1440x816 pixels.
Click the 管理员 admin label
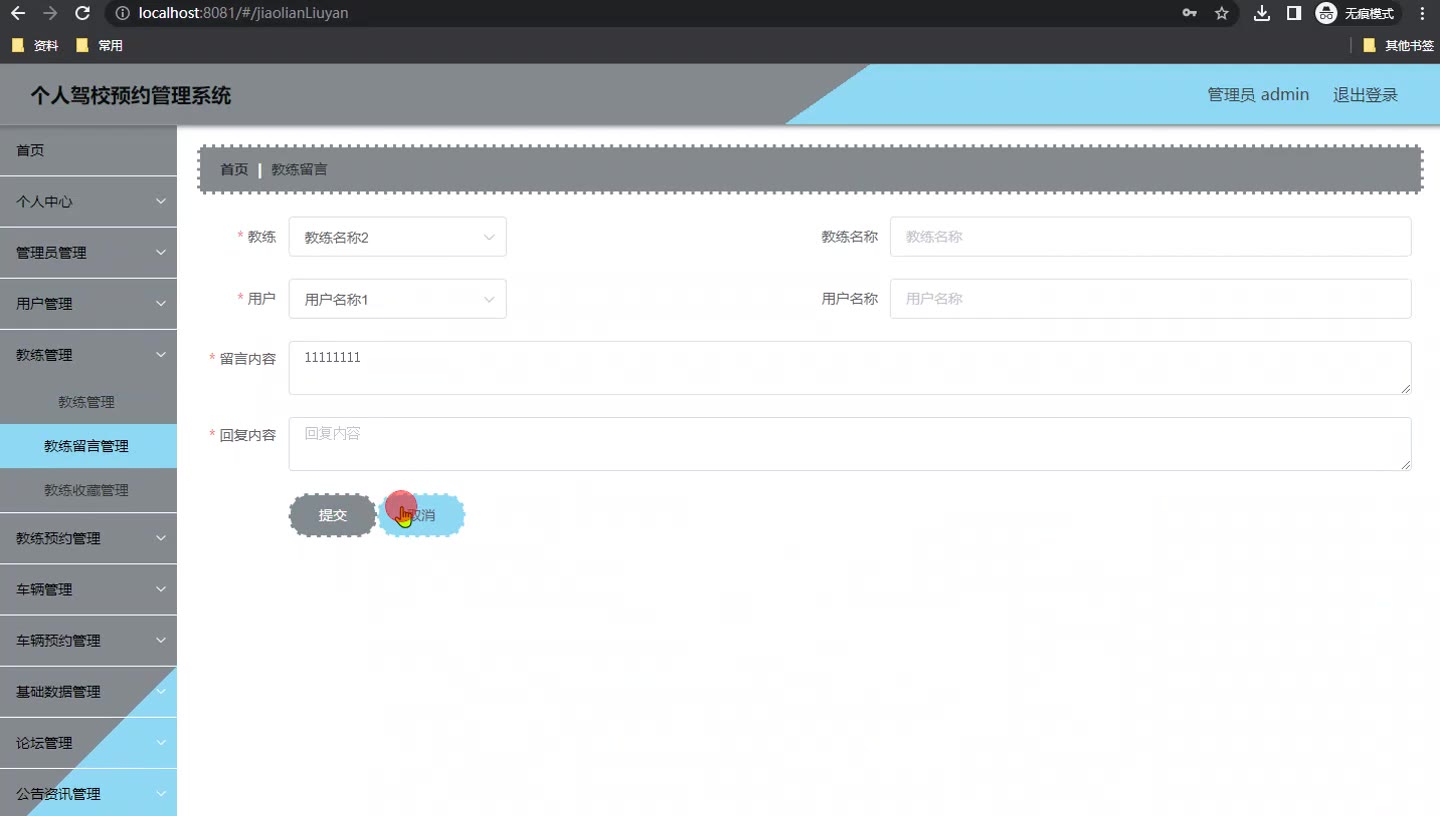[1258, 95]
